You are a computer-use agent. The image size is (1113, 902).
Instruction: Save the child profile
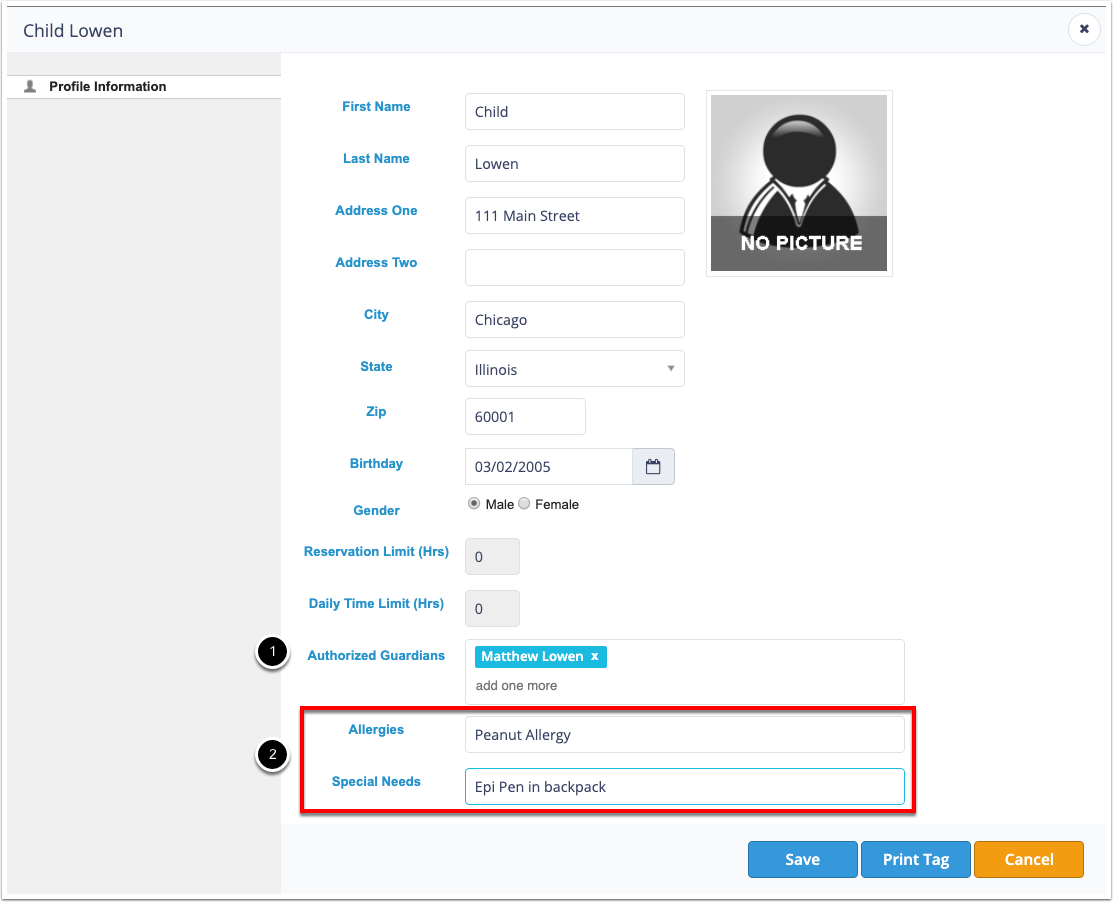pyautogui.click(x=802, y=859)
